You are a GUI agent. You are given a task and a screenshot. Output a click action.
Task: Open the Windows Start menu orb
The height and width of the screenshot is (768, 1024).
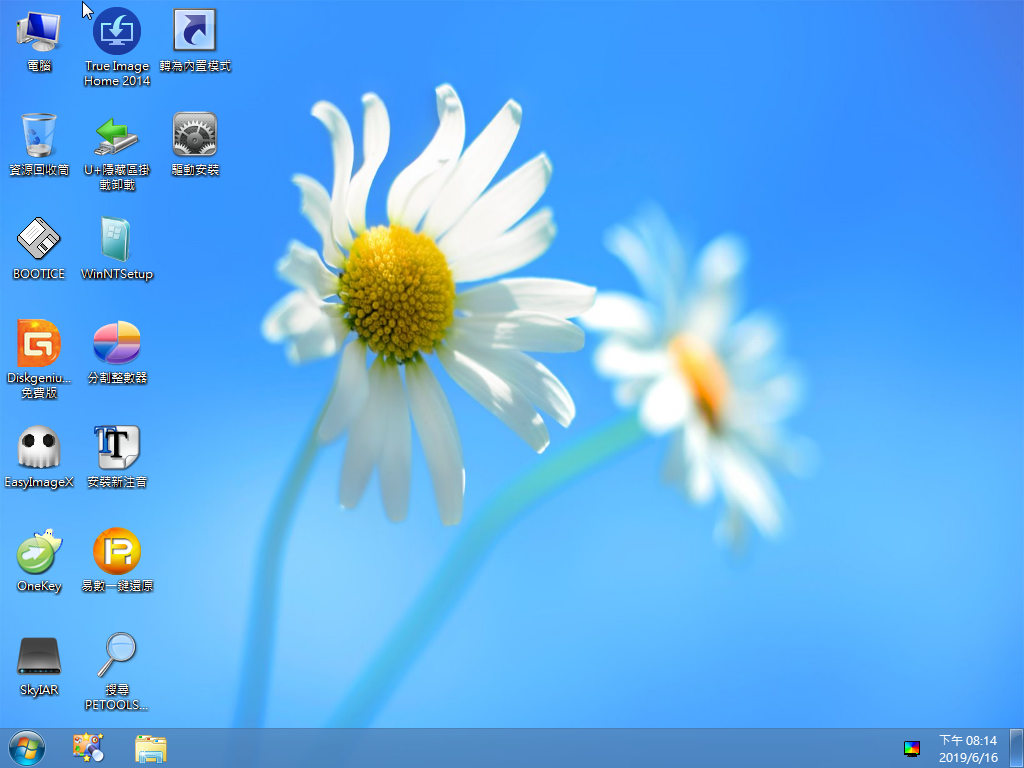click(x=27, y=748)
